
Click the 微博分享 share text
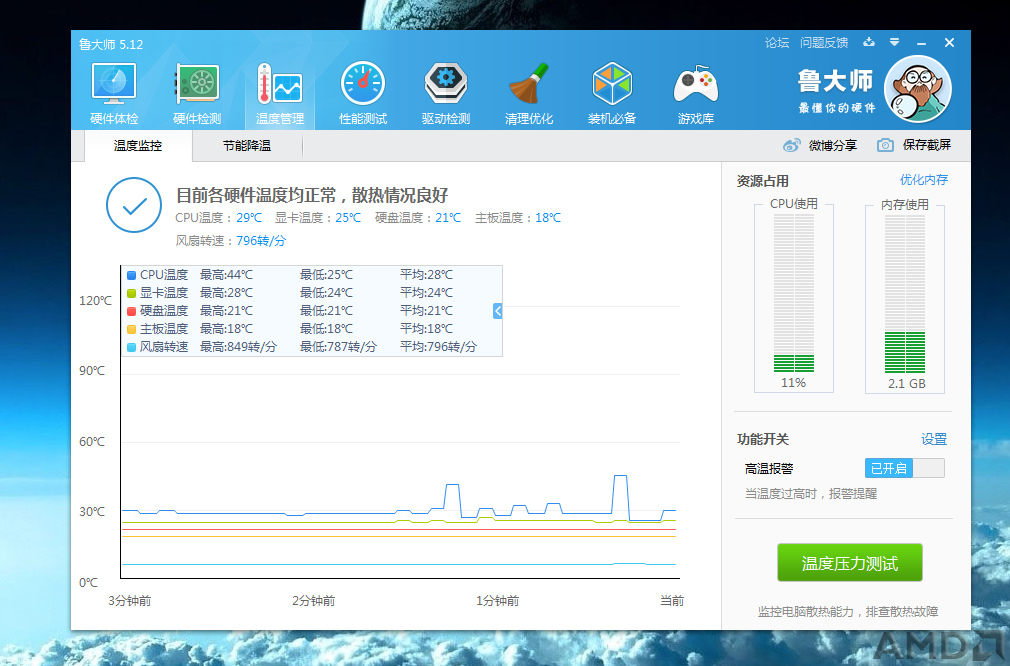click(833, 146)
